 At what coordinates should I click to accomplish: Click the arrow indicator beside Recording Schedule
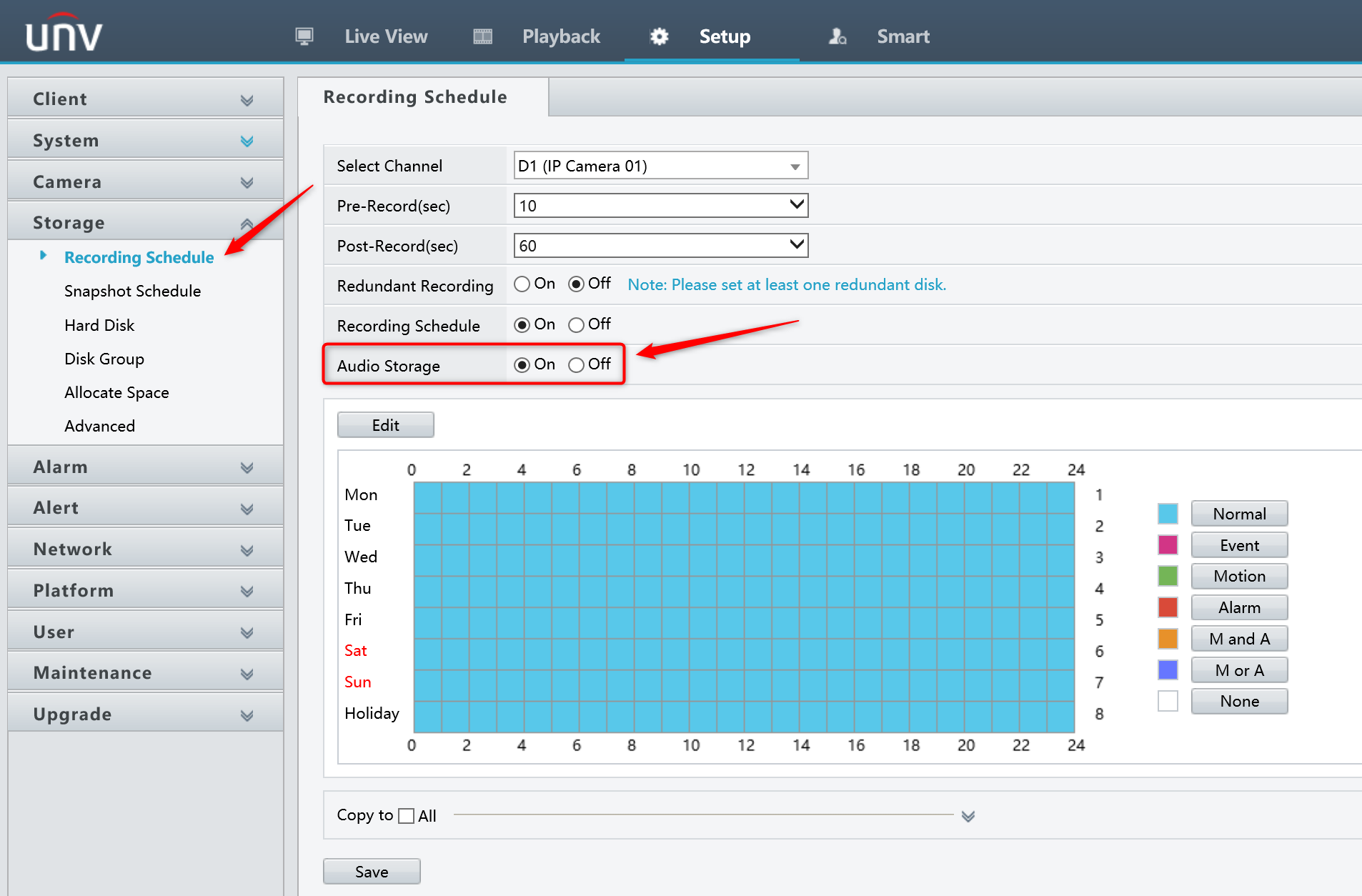(43, 256)
